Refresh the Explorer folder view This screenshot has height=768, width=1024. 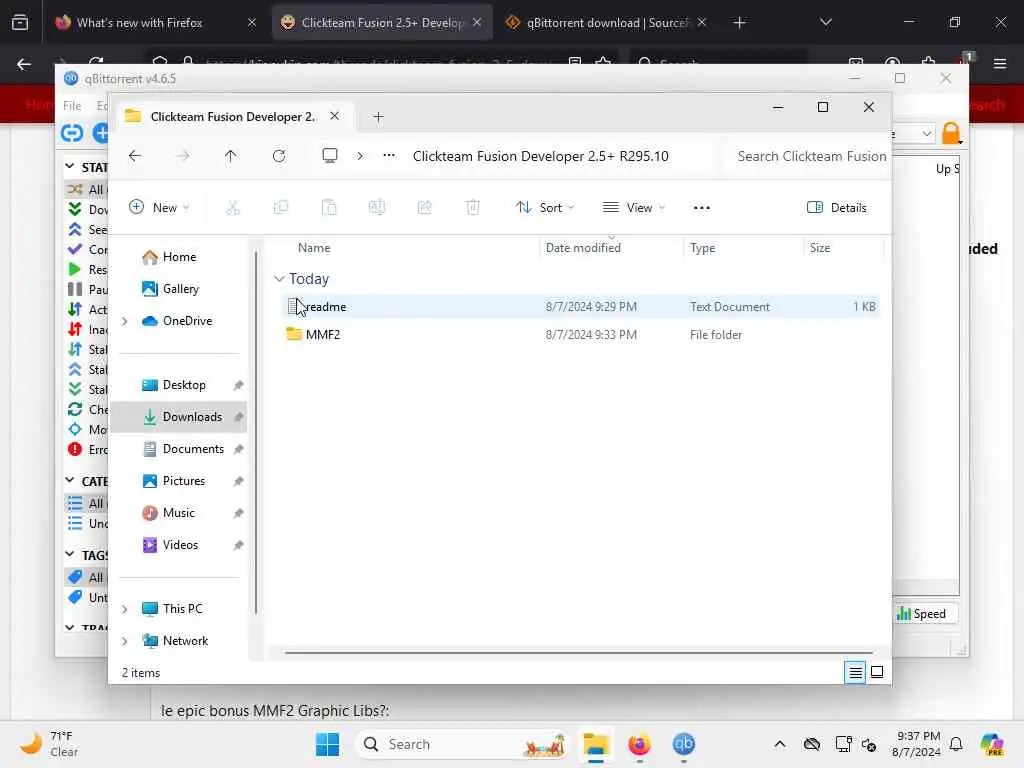coord(279,156)
